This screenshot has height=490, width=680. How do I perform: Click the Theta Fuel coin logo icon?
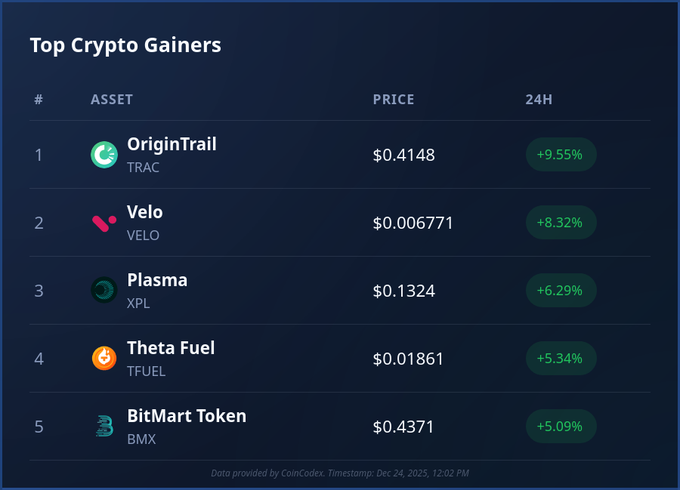[104, 358]
